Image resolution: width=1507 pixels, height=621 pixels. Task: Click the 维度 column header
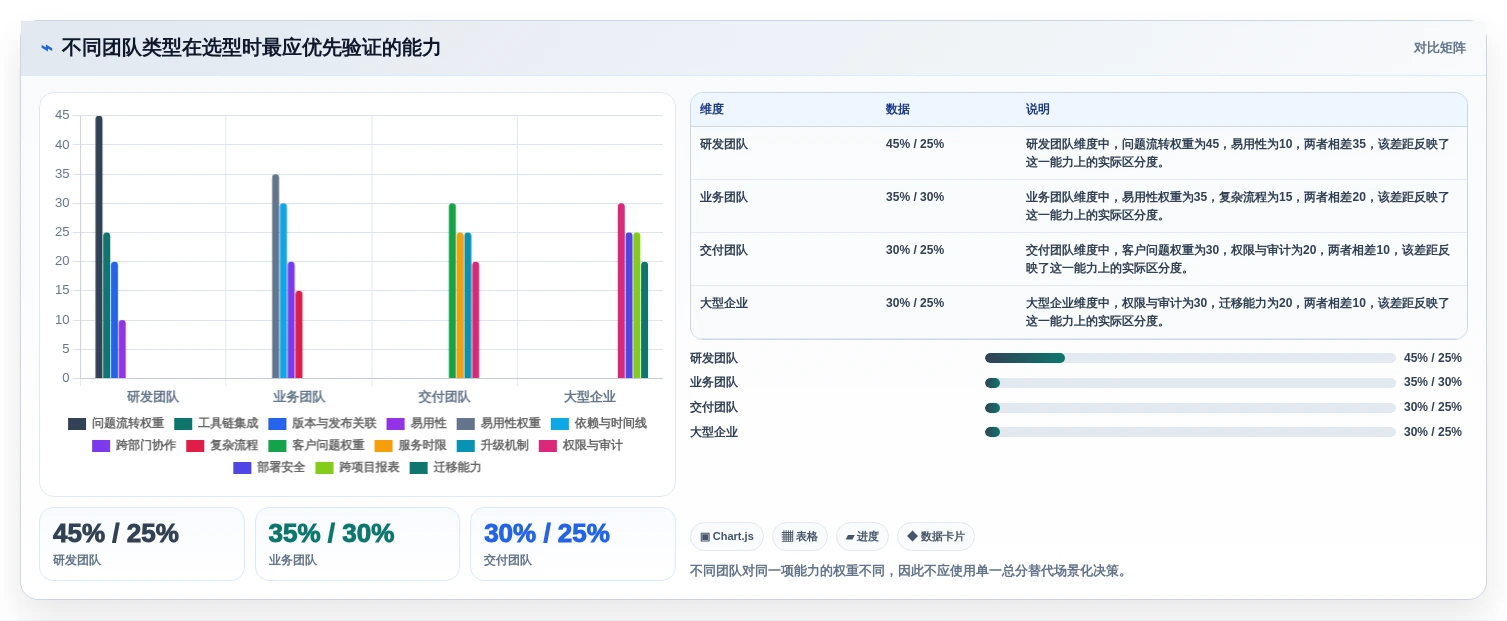pyautogui.click(x=712, y=109)
